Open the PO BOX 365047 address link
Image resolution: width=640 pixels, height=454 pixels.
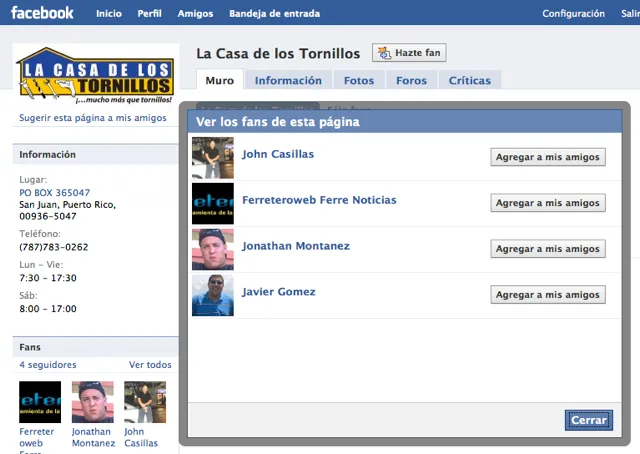pyautogui.click(x=54, y=192)
